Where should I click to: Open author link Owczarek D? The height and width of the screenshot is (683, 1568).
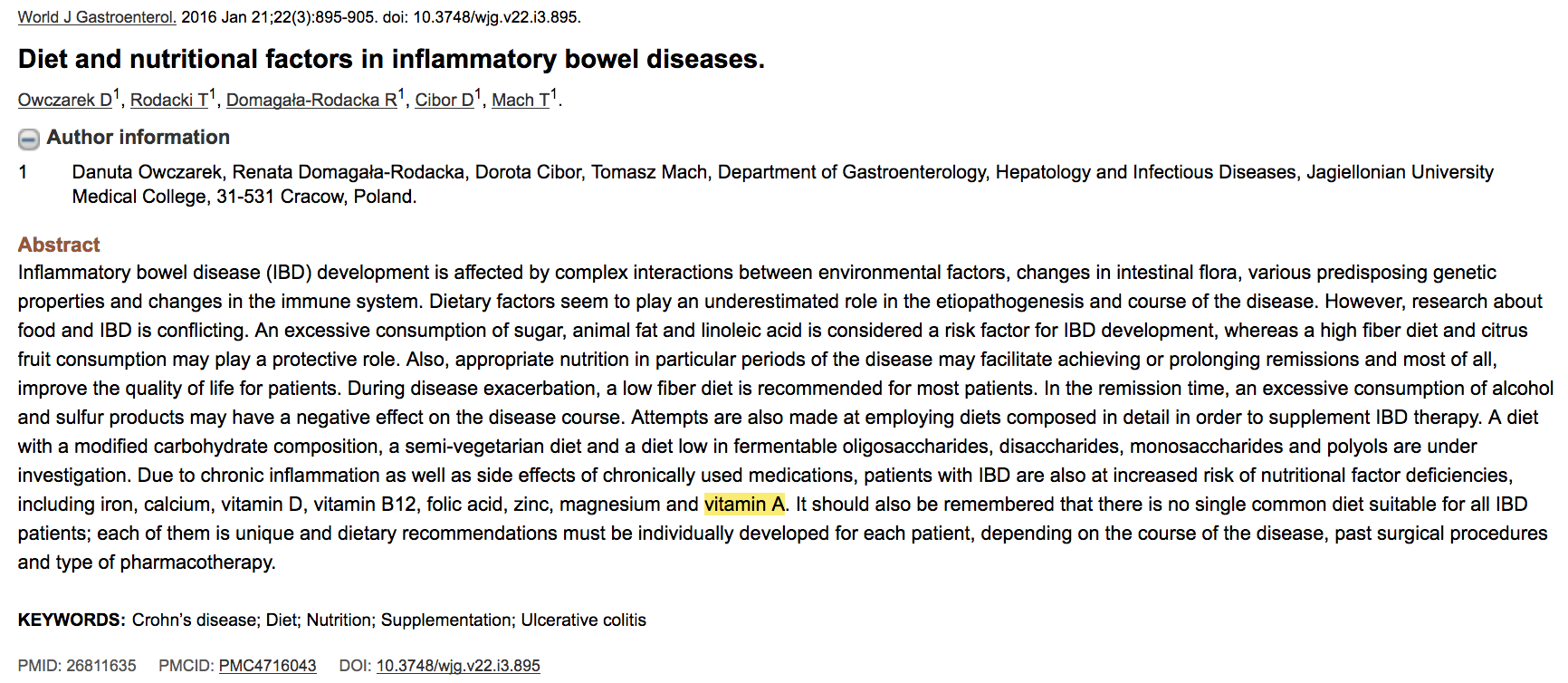65,101
